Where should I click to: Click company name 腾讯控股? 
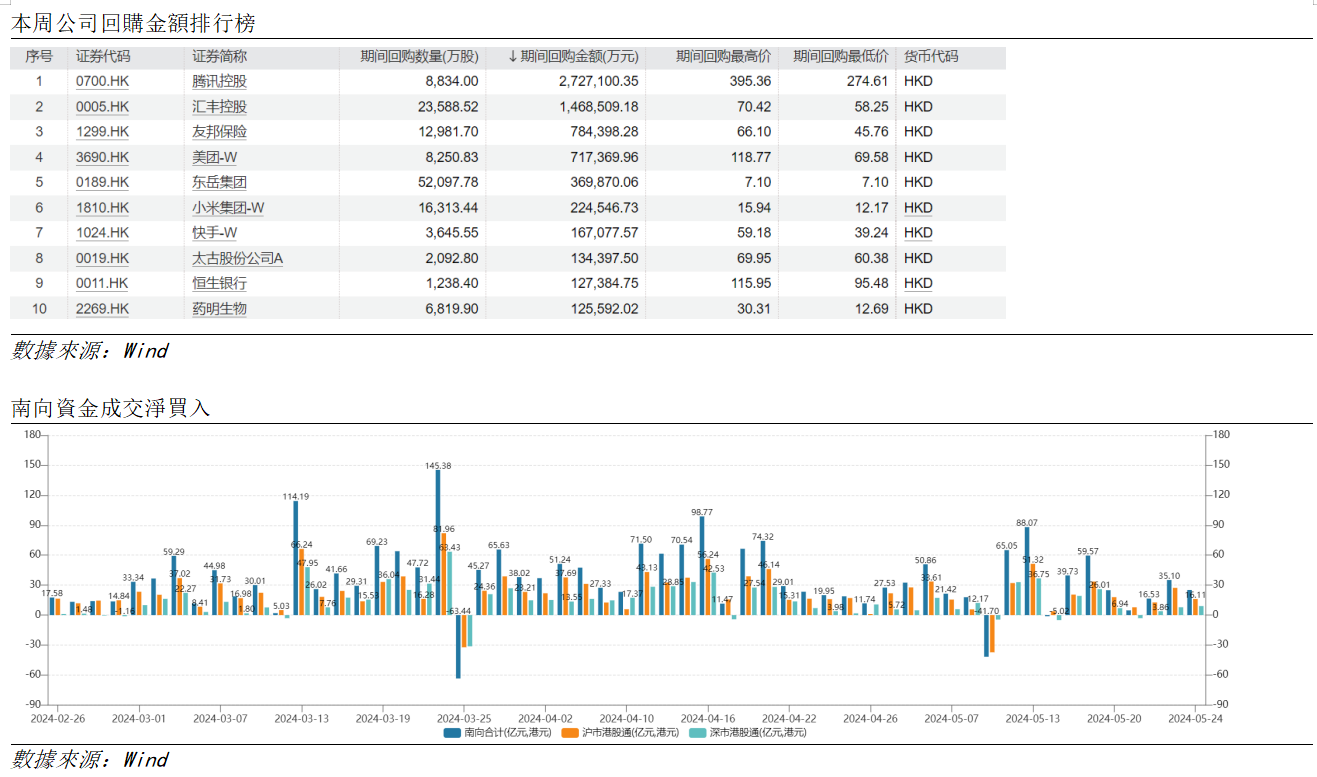(x=219, y=82)
